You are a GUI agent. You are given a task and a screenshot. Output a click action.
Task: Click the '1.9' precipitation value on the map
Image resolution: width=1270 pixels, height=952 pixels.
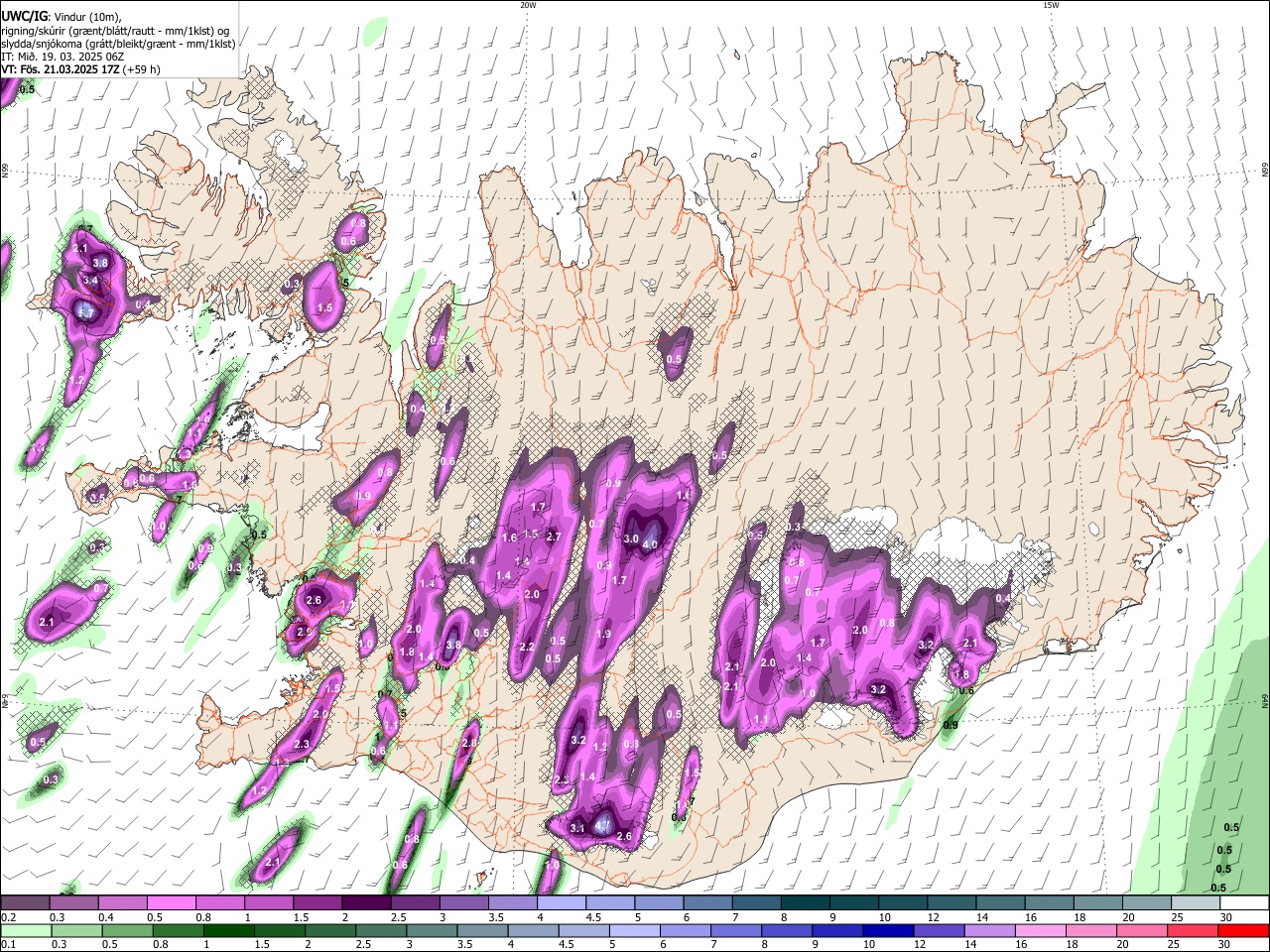click(603, 635)
